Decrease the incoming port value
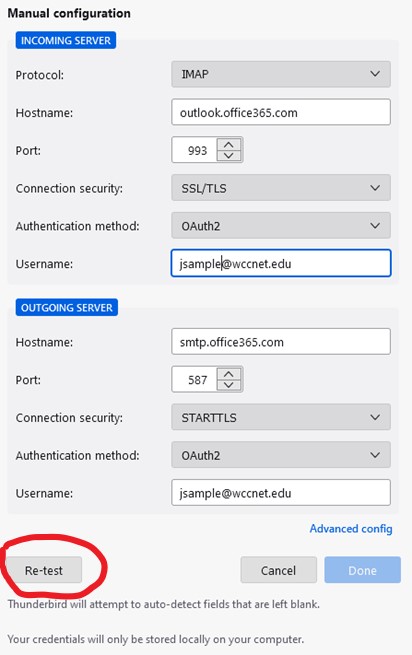Screen dimensions: 412x655 229,155
